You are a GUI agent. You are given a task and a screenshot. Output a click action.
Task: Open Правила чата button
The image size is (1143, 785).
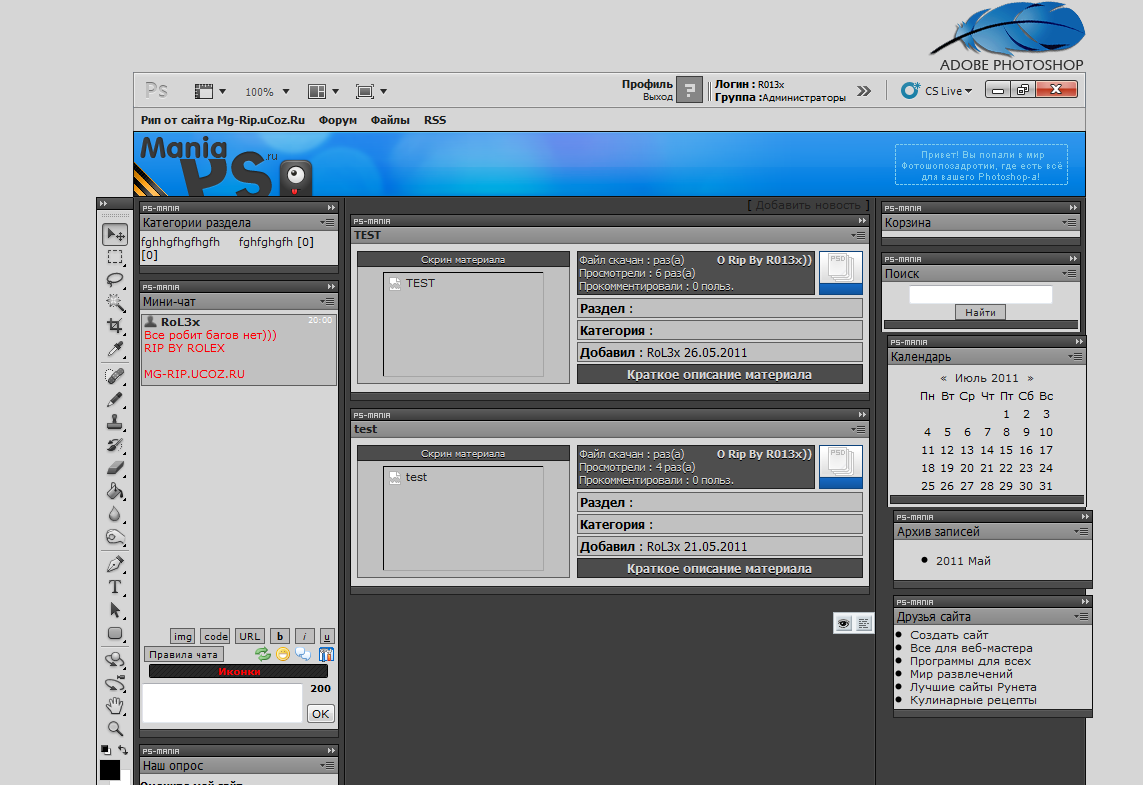(x=184, y=655)
